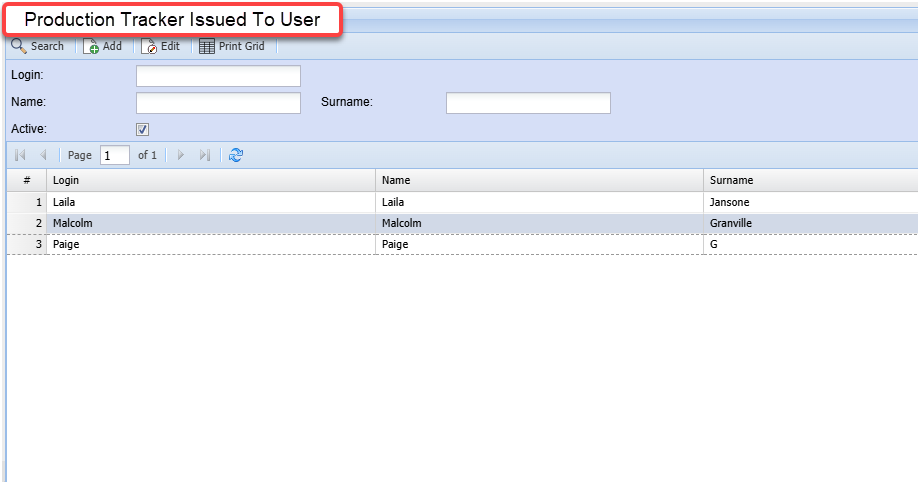Focus the Surname filter field

click(x=528, y=103)
